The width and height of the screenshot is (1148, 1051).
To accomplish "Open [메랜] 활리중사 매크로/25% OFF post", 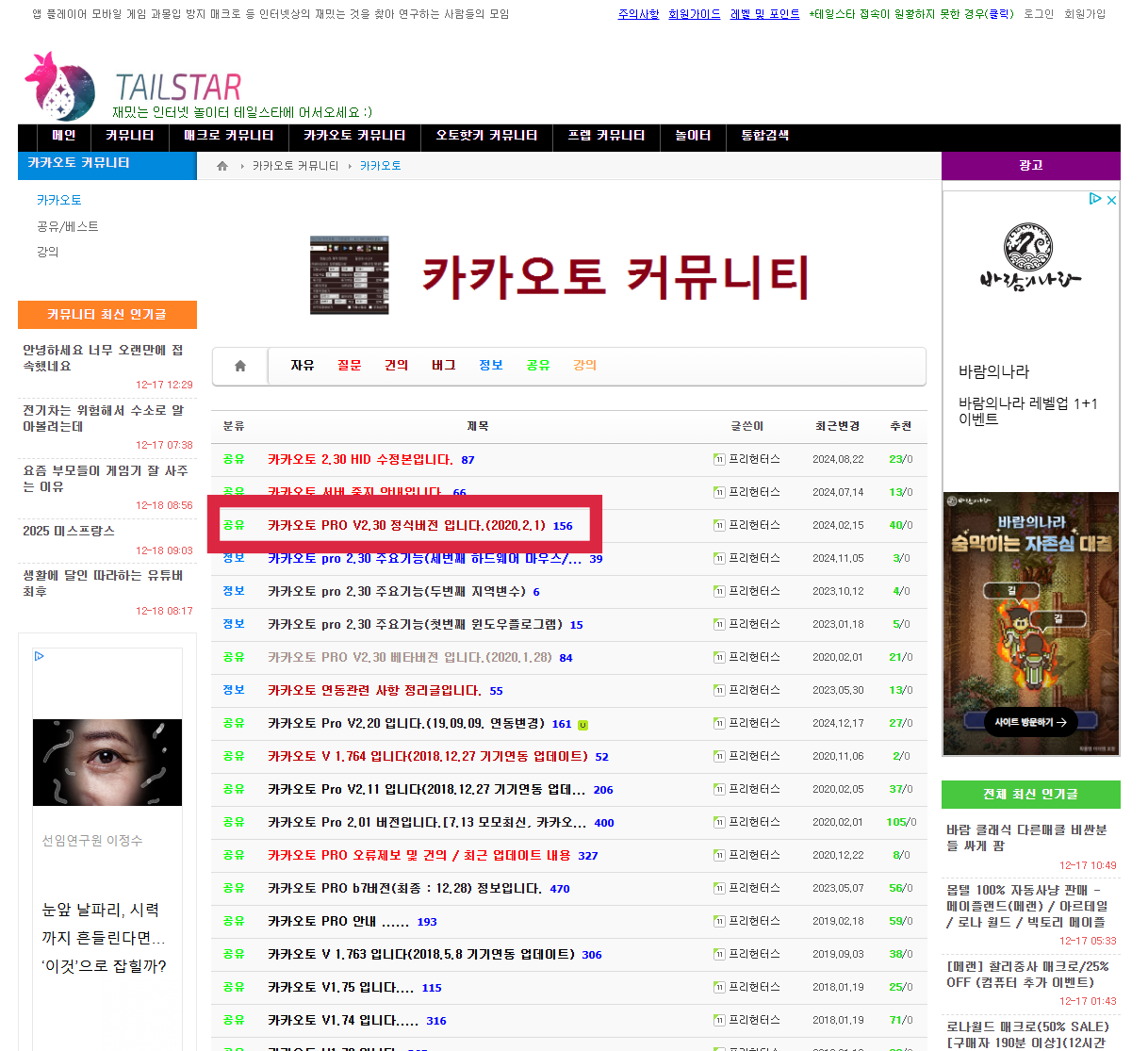I will click(1028, 975).
